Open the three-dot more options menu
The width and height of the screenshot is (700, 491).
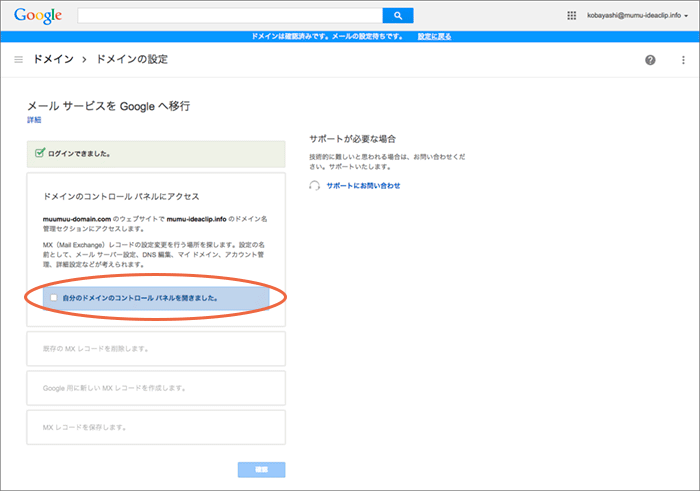pyautogui.click(x=683, y=60)
